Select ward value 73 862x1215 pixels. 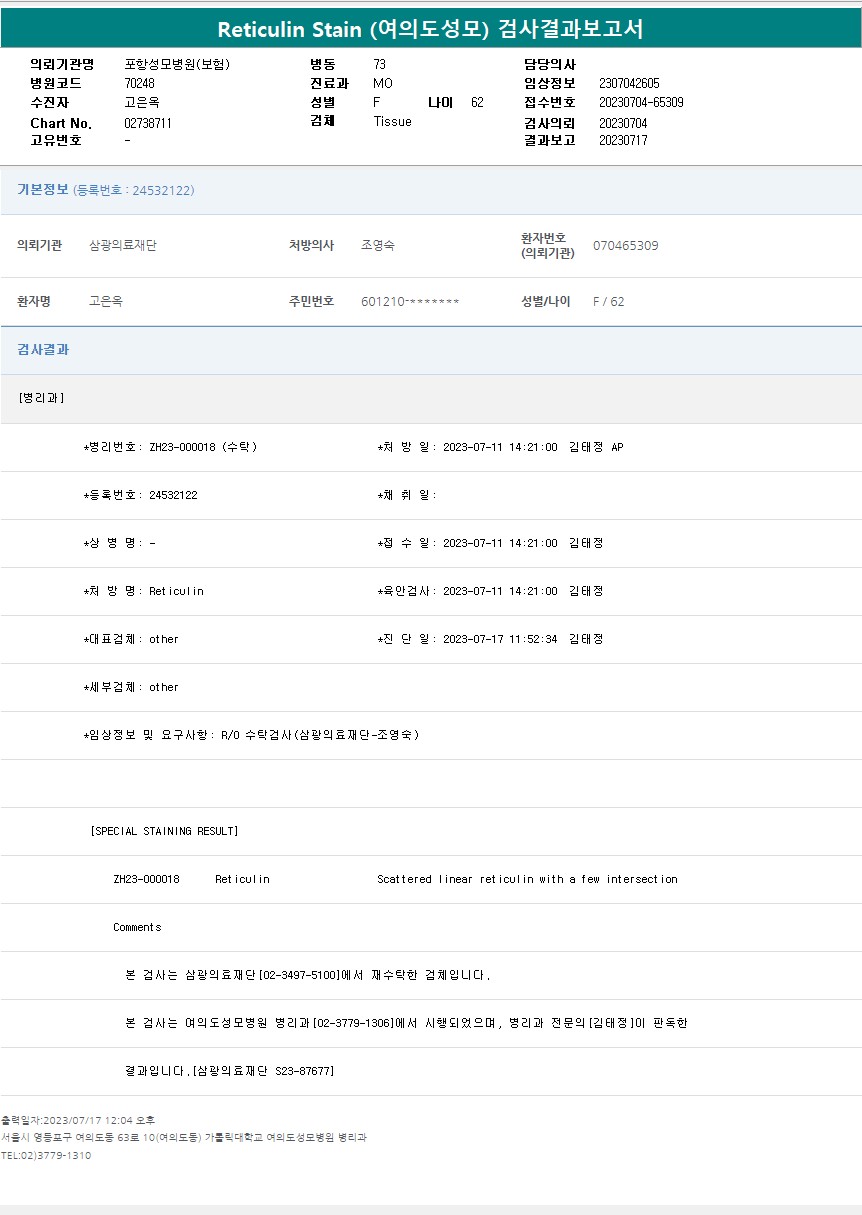pos(380,64)
